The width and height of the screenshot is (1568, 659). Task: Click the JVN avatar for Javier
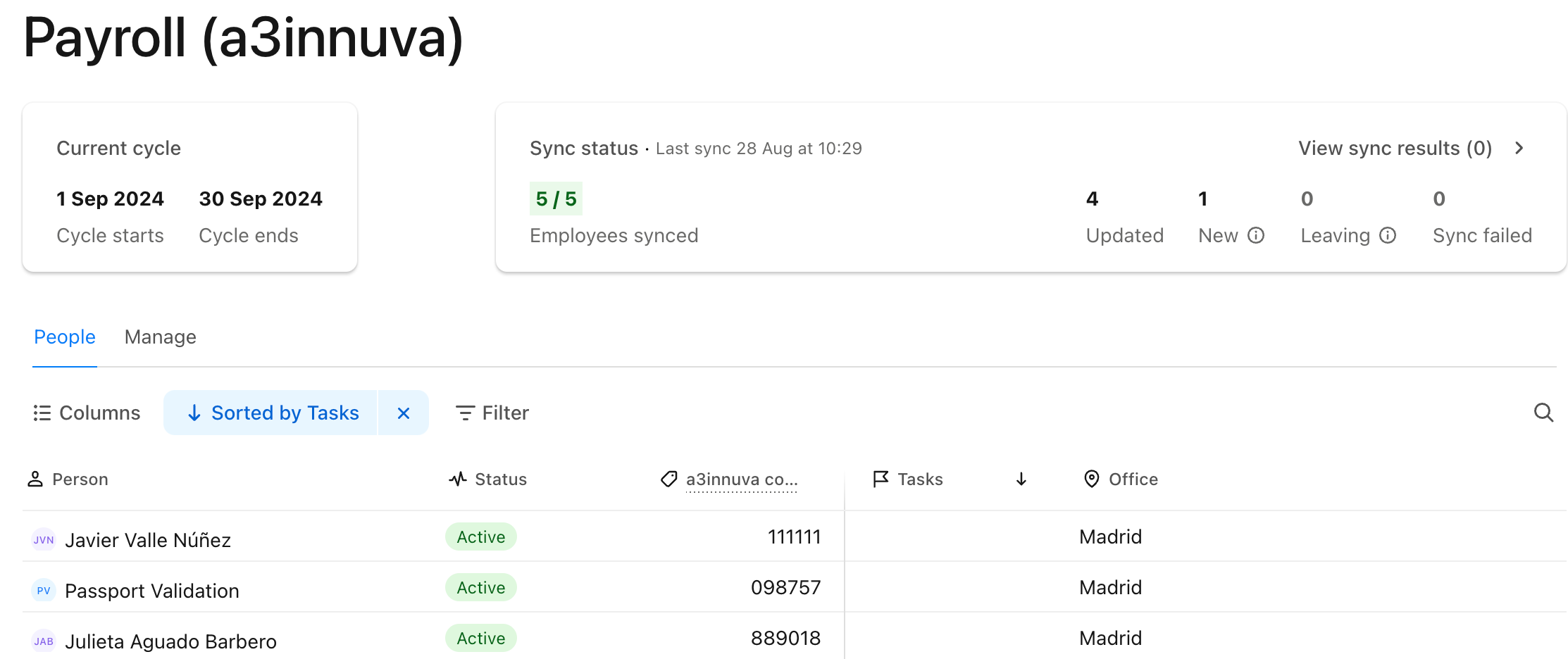click(44, 540)
